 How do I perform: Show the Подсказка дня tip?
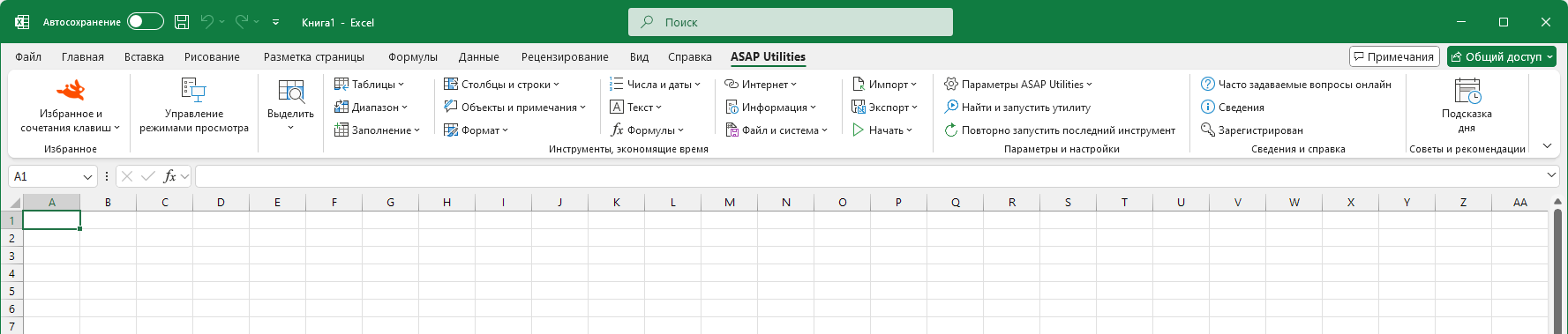click(1467, 106)
